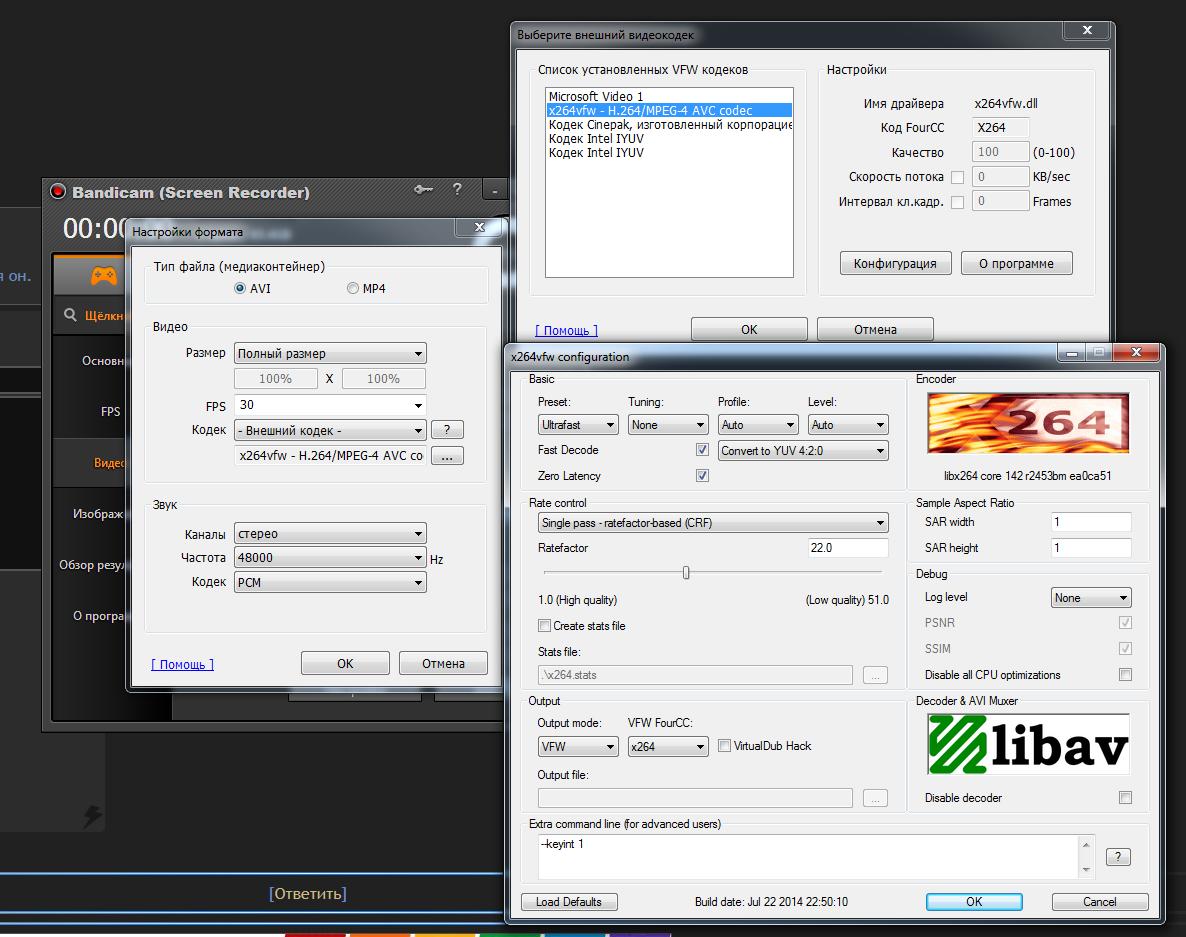Open the Tuning dropdown set to None
Screen dimensions: 1186x937
[669, 425]
